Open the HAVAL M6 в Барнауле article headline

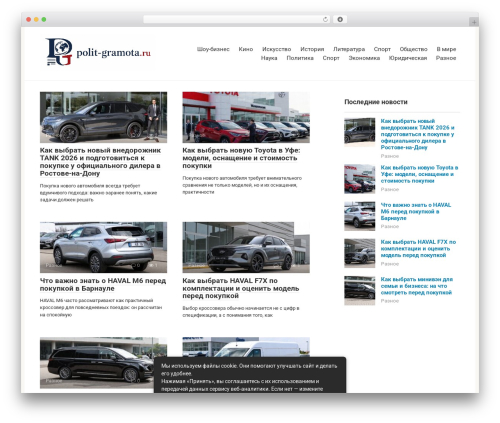tap(103, 284)
